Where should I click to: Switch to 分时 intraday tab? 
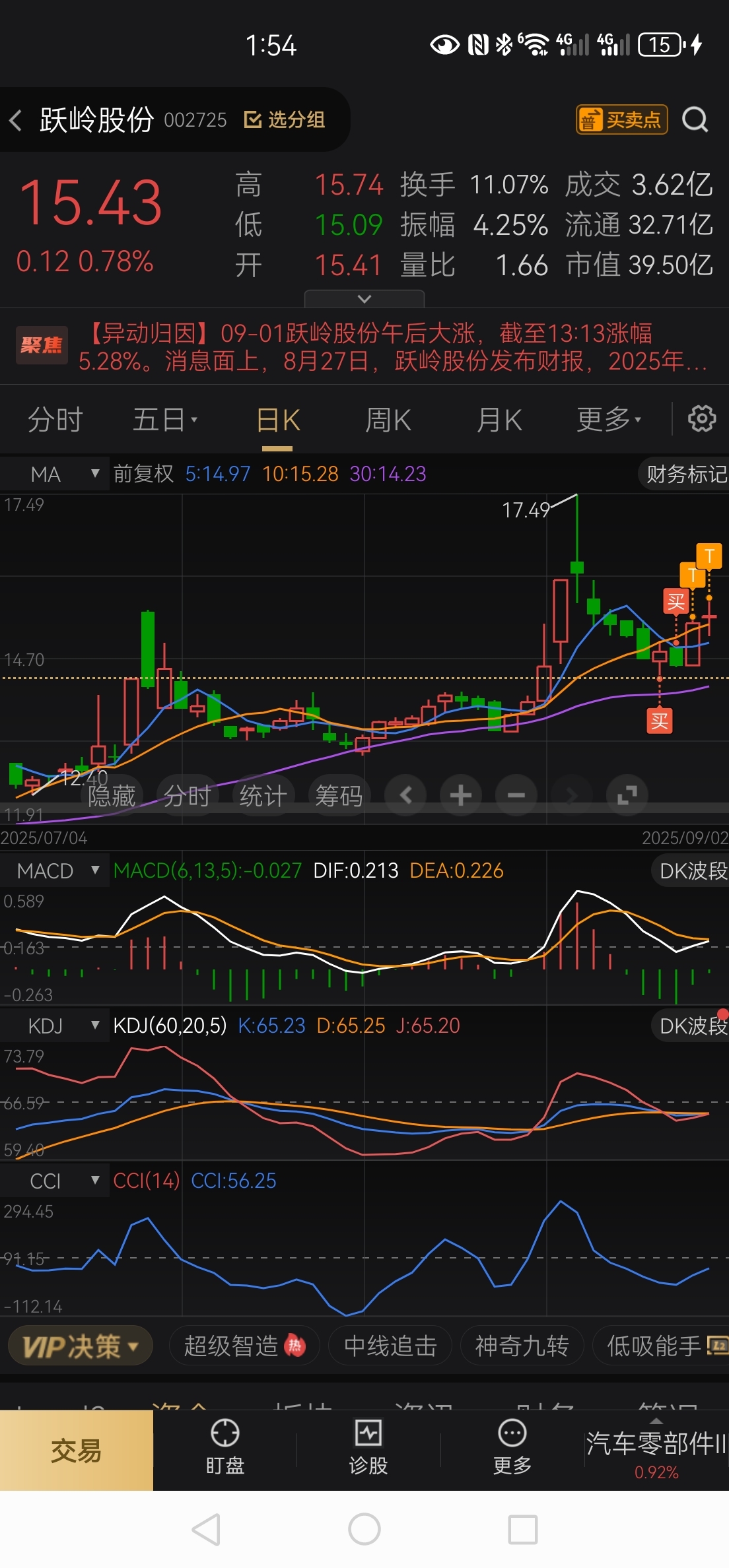[55, 420]
